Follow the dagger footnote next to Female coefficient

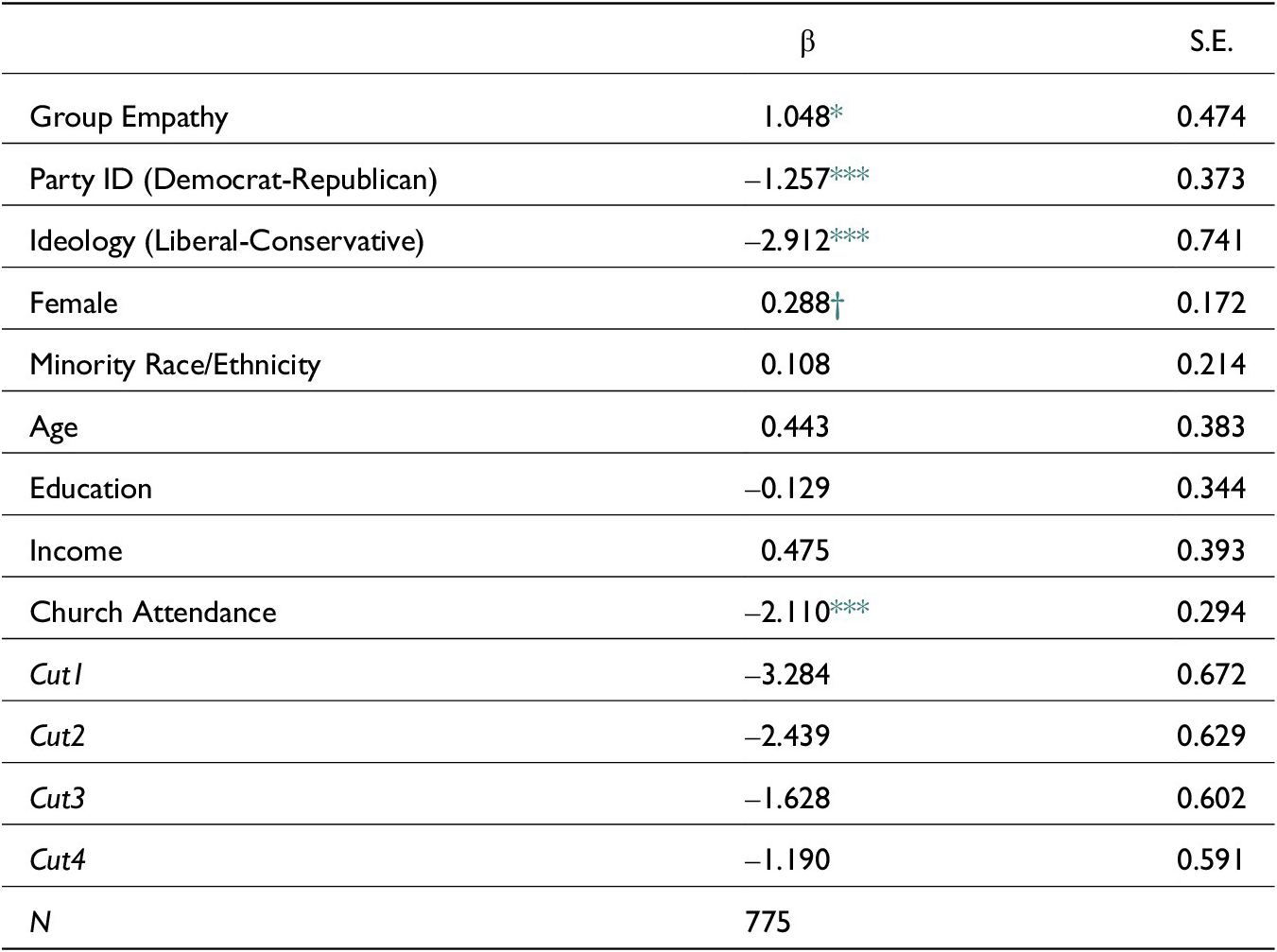[x=837, y=303]
